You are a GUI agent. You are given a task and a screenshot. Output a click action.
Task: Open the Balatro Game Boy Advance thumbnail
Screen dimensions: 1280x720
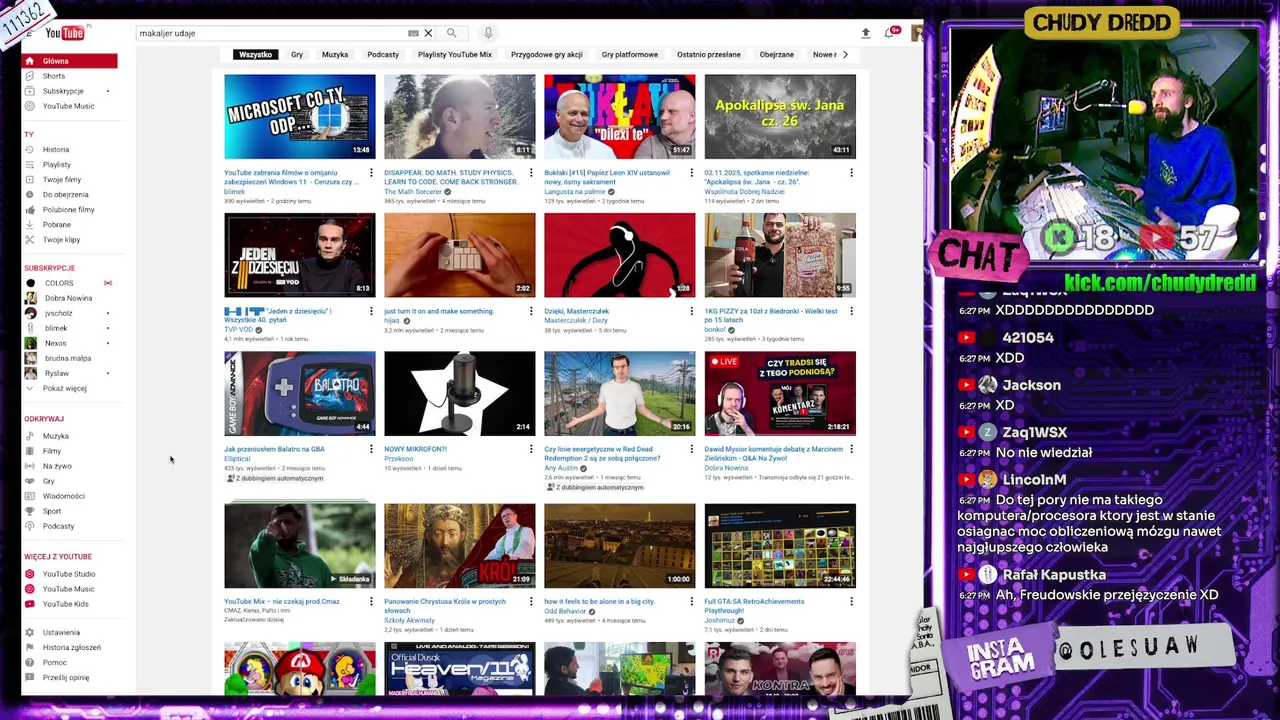[300, 393]
